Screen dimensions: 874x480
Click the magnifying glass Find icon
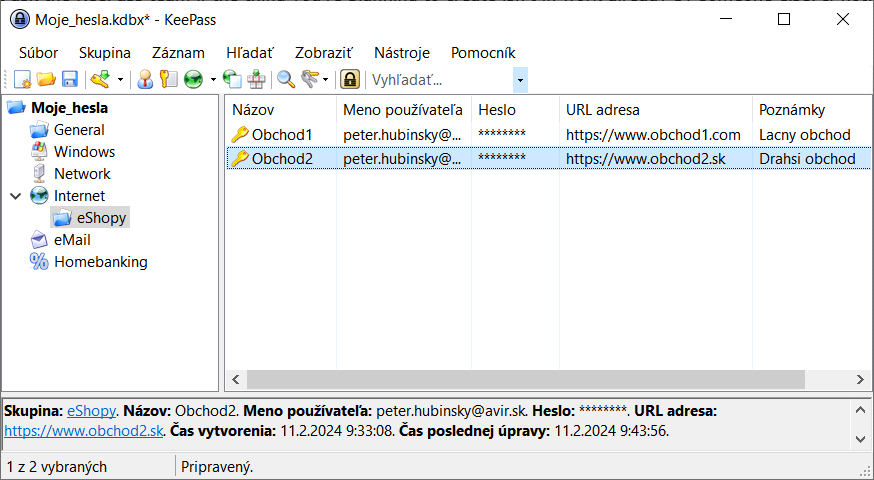point(286,80)
